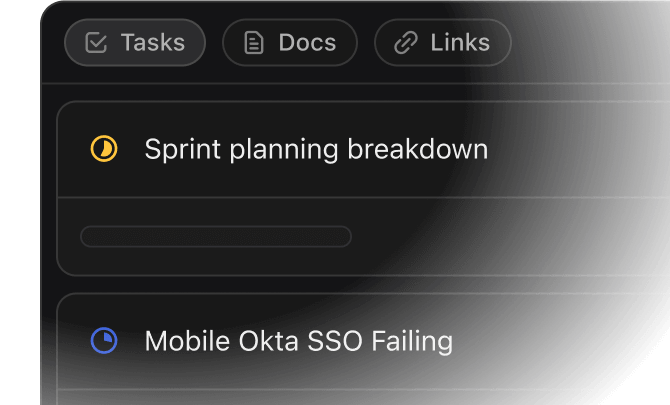670x405 pixels.
Task: Select the Links tab label
Action: pyautogui.click(x=460, y=43)
